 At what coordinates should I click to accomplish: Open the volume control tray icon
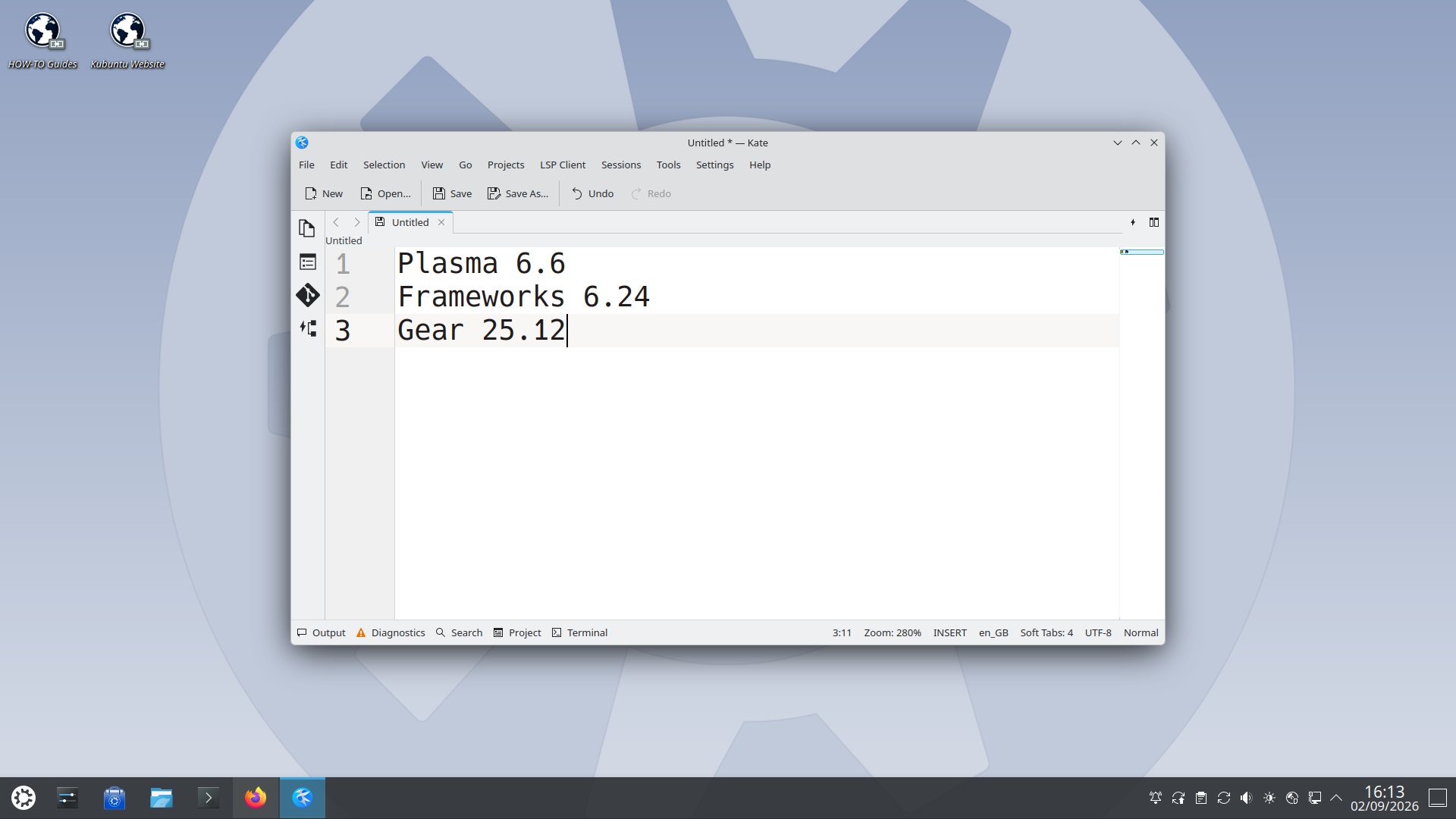[x=1247, y=798]
